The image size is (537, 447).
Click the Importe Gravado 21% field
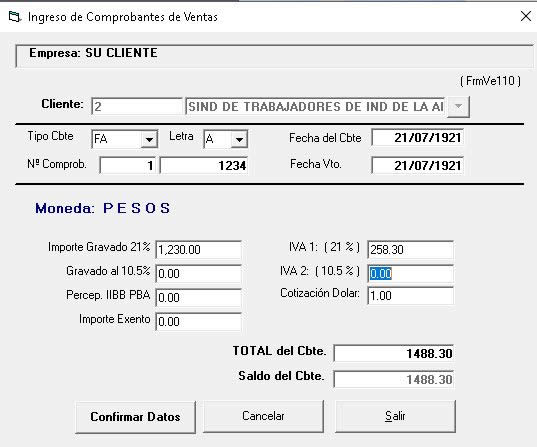[198, 250]
